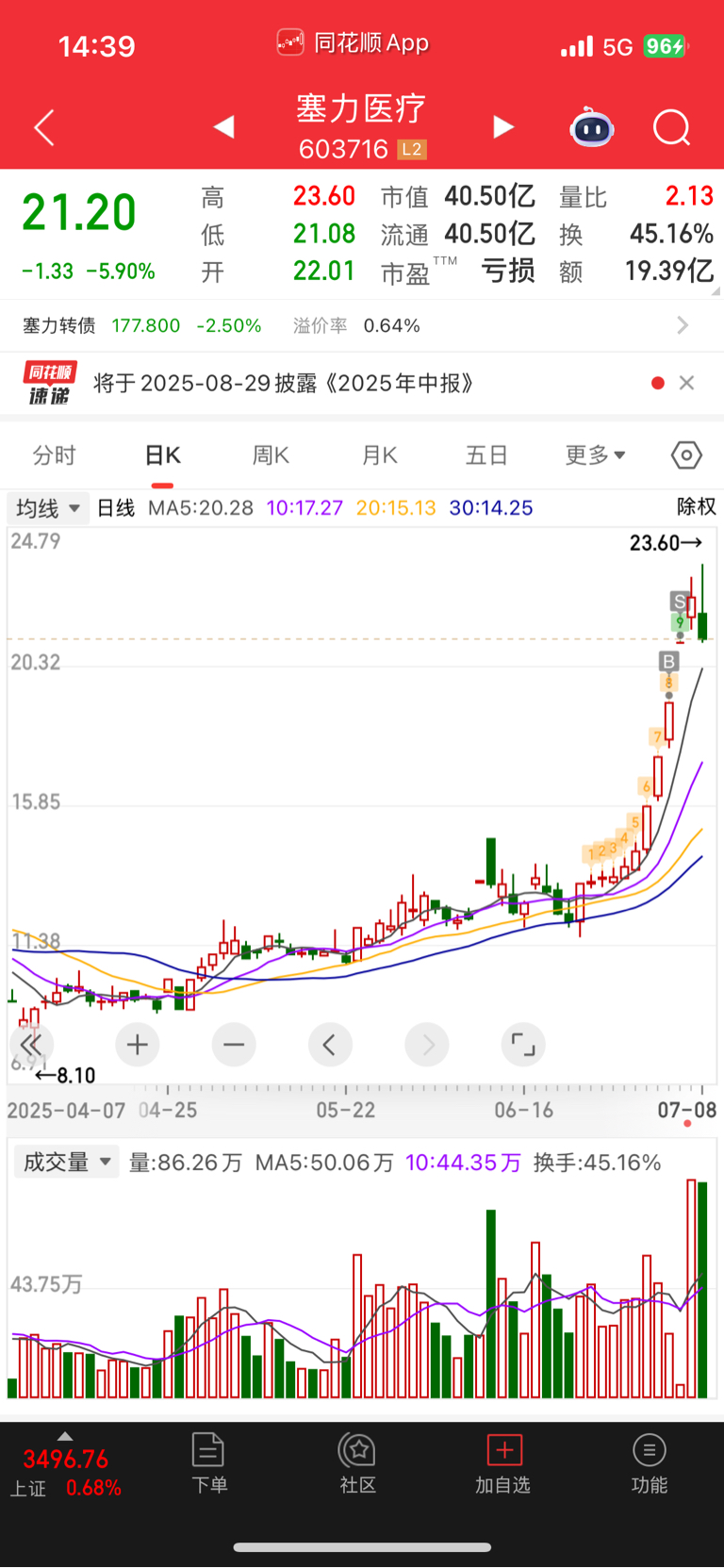Tap 溢价率 0.64% value
Image resolution: width=724 pixels, height=1568 pixels.
[391, 325]
